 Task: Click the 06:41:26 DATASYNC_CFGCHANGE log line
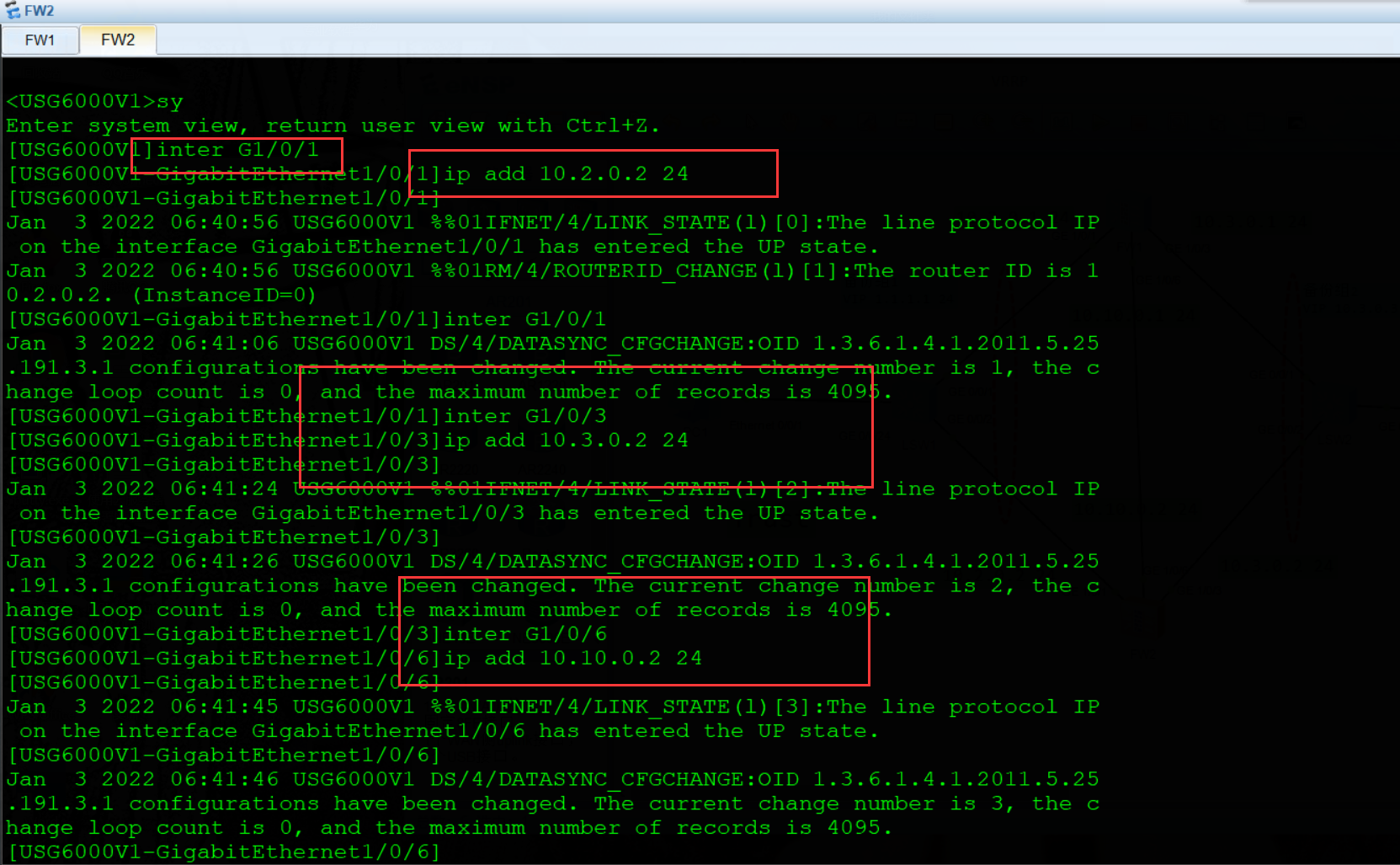pos(552,561)
